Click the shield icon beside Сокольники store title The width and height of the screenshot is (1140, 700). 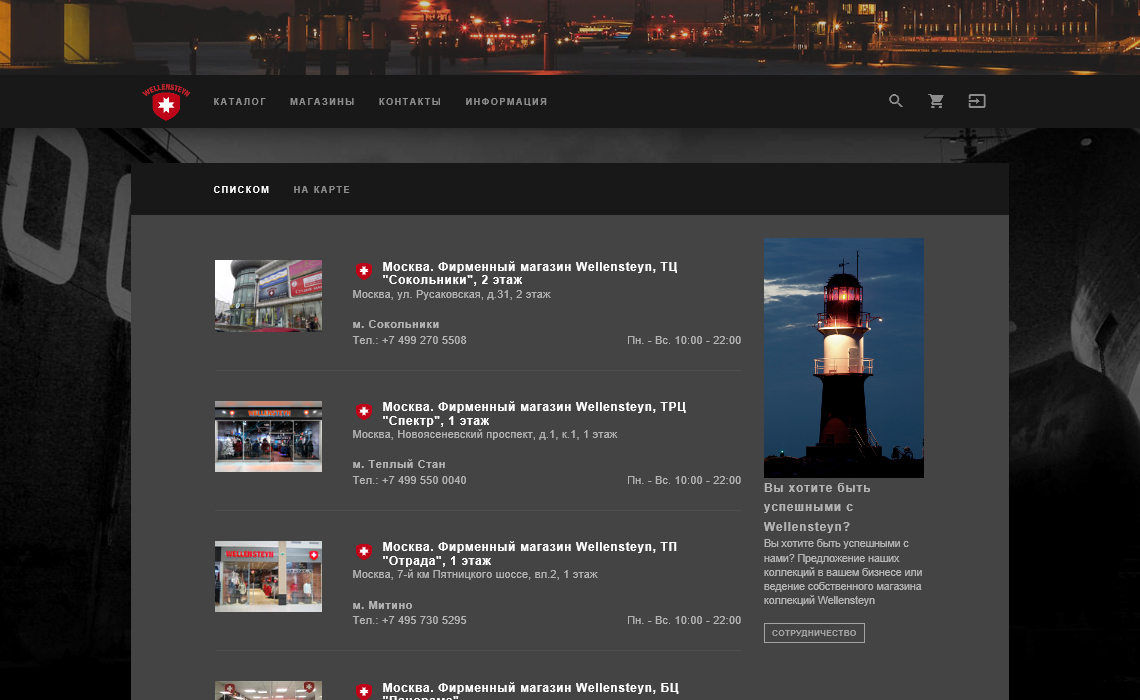pos(364,270)
